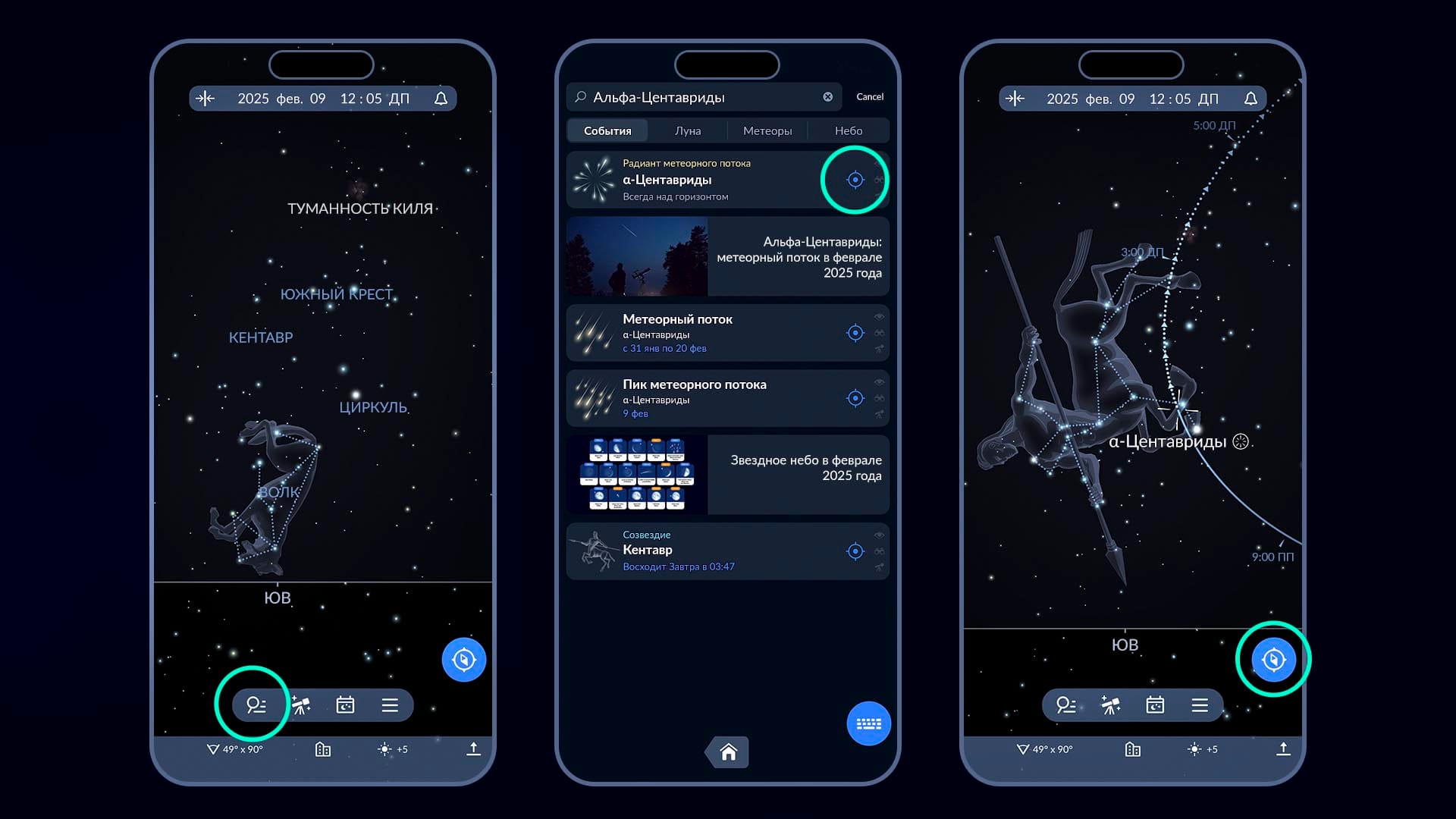Select Созвездие Кентавр result item
Image resolution: width=1456 pixels, height=819 pixels.
[727, 551]
